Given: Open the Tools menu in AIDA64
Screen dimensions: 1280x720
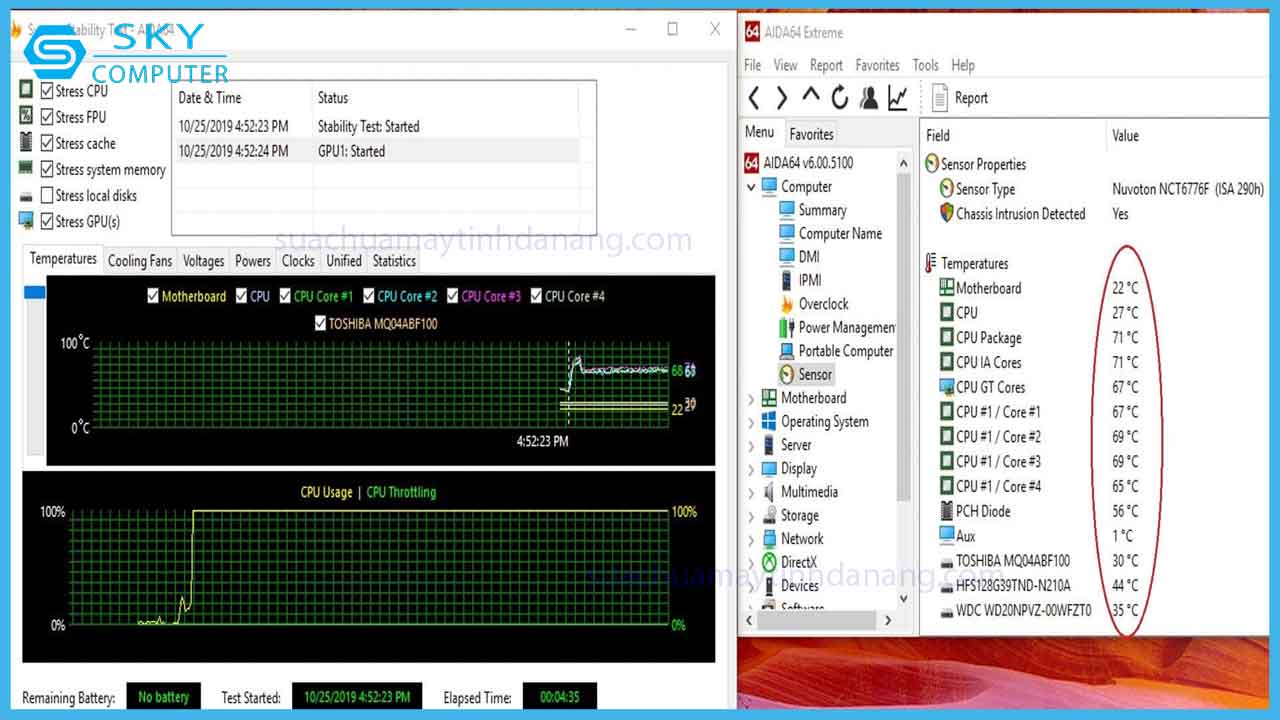Looking at the screenshot, I should coord(925,65).
